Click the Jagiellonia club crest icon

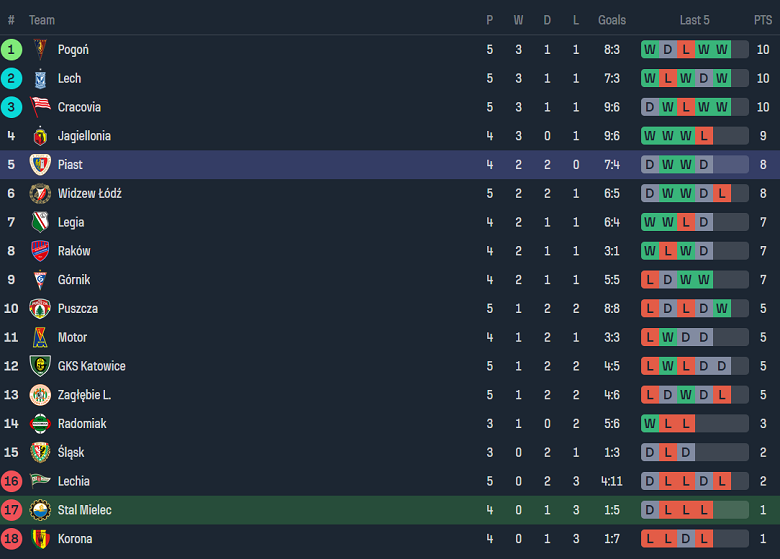pyautogui.click(x=40, y=136)
